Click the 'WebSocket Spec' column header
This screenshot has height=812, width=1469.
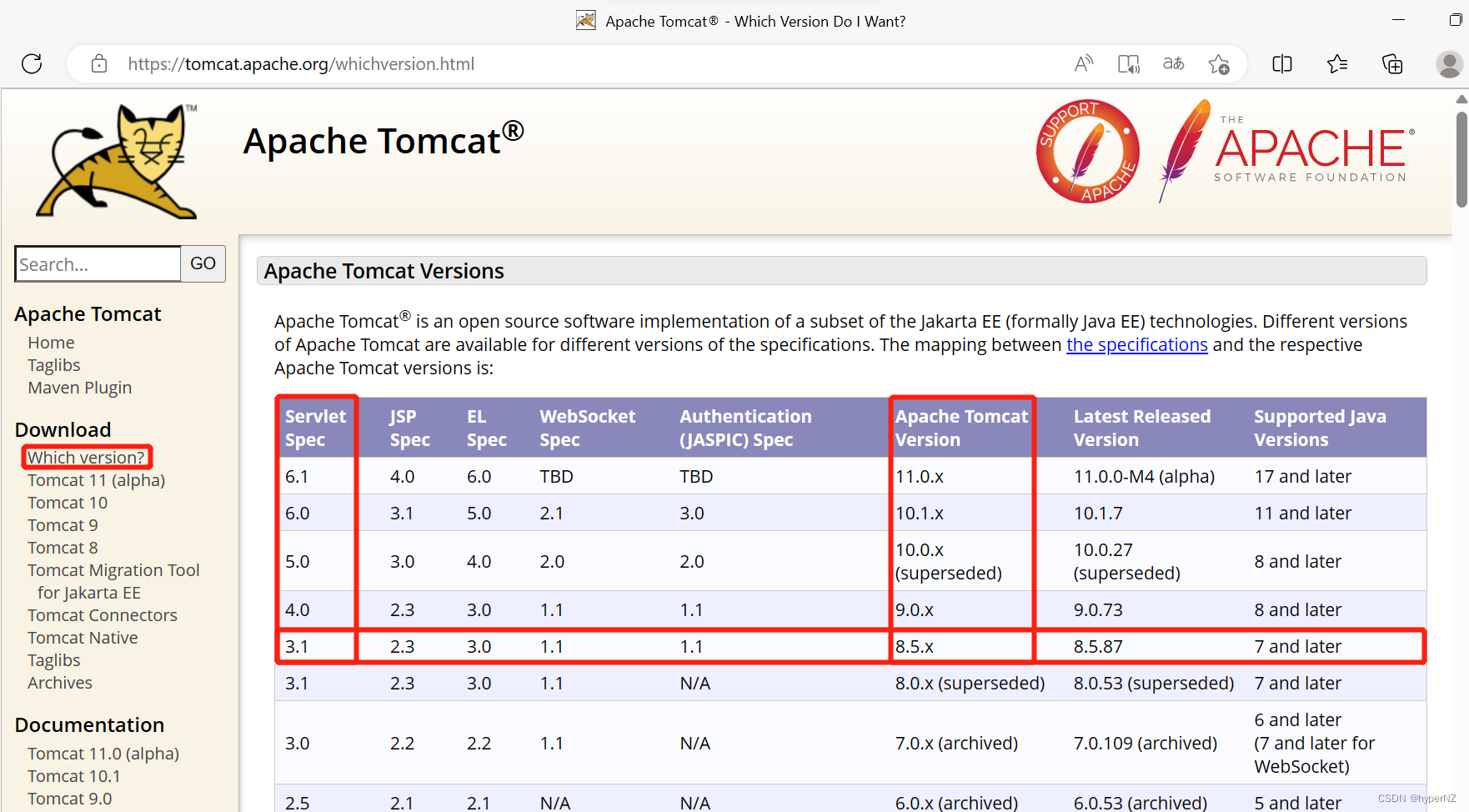tap(587, 428)
